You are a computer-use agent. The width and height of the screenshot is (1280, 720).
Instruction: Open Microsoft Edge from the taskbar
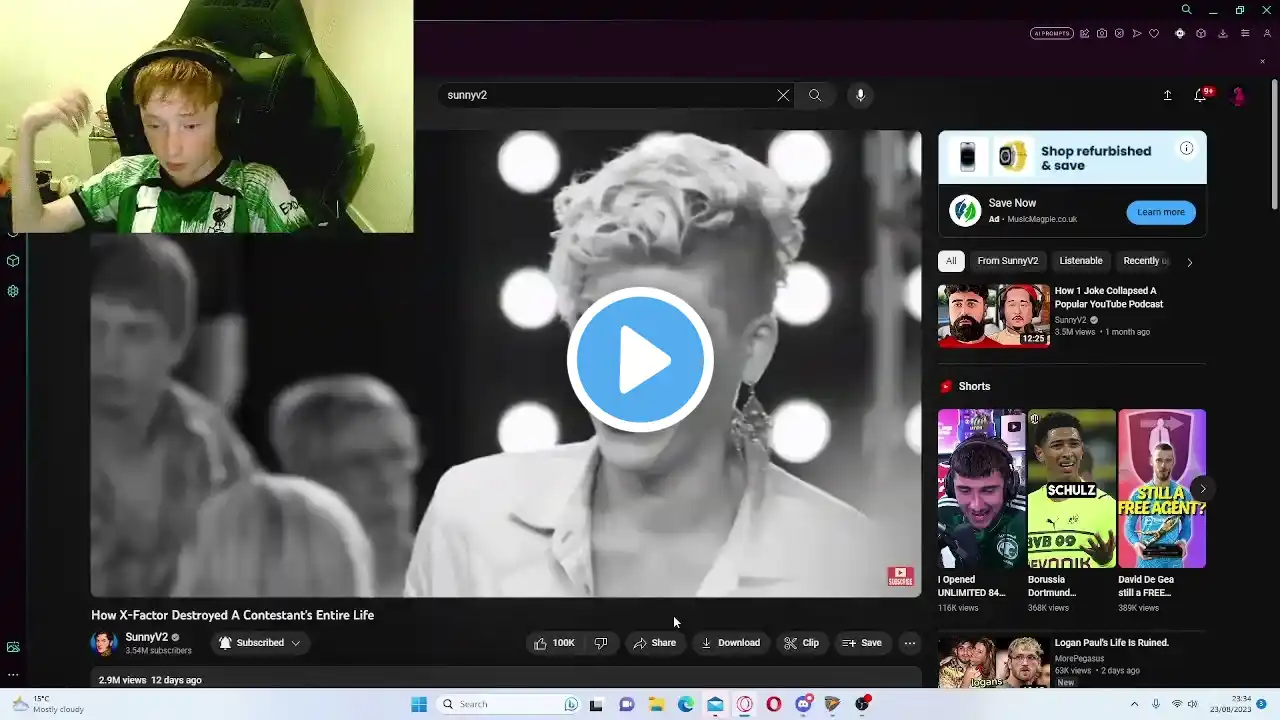686,704
